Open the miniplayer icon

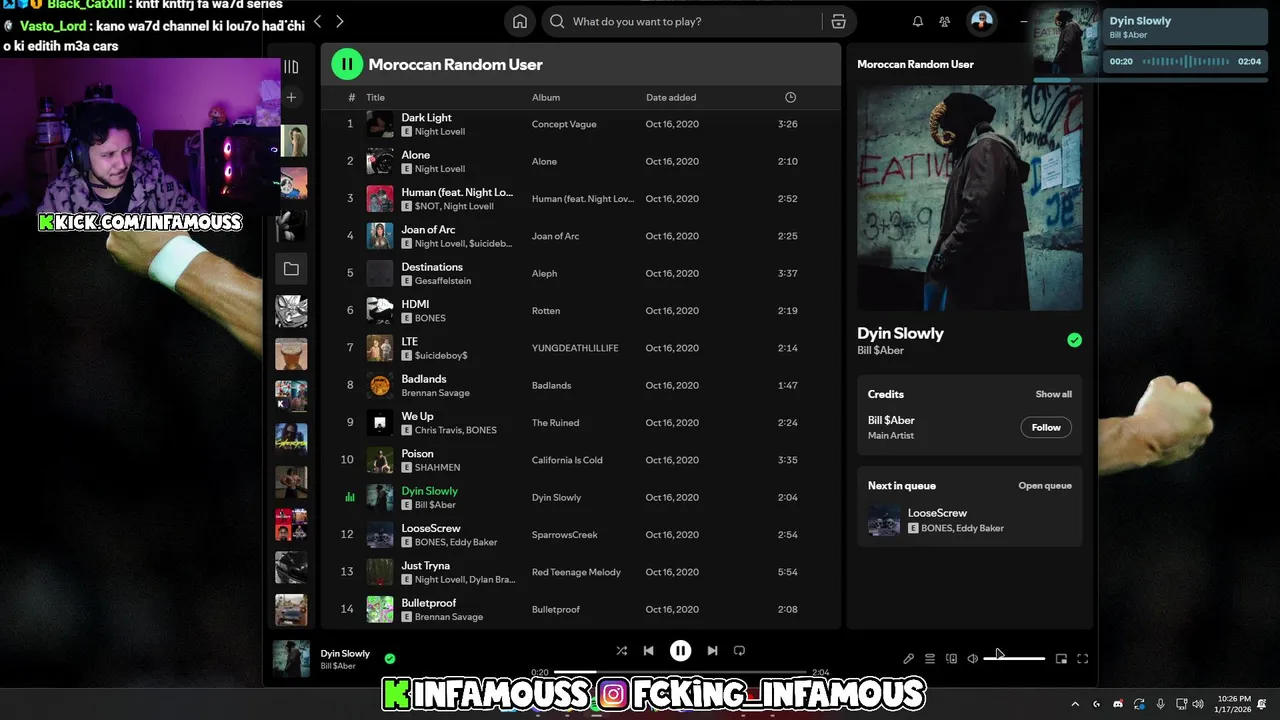1061,658
